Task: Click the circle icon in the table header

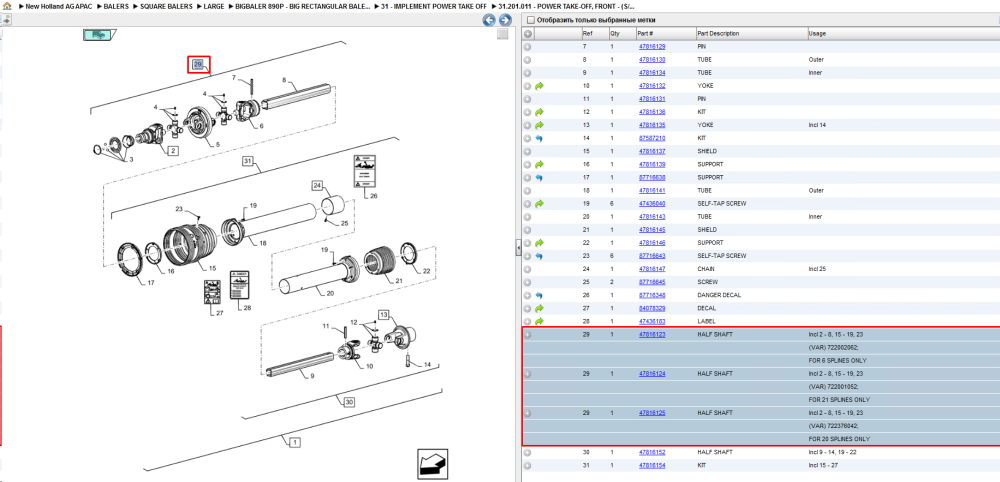Action: [527, 33]
